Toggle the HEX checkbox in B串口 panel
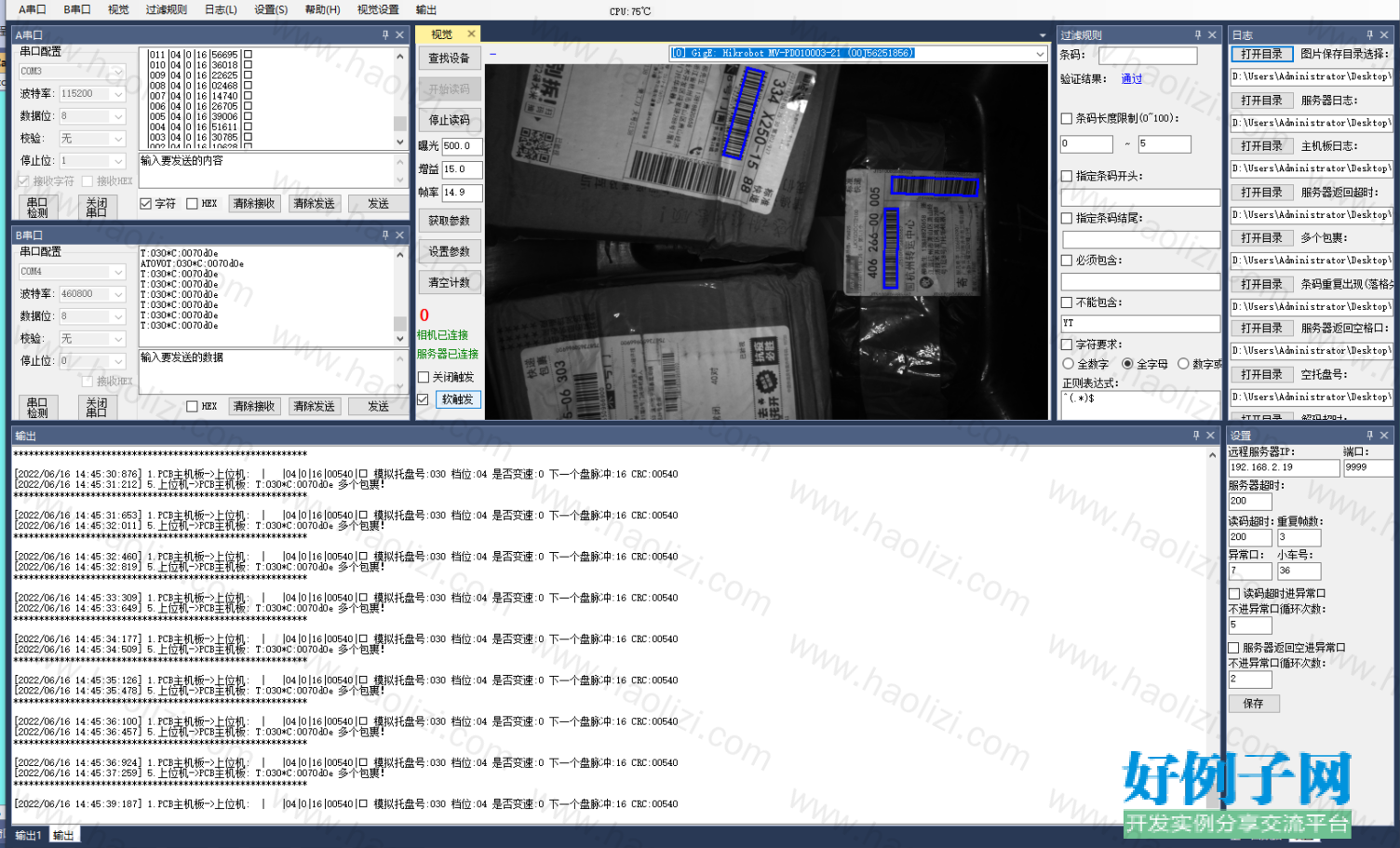This screenshot has height=848, width=1400. [x=192, y=406]
